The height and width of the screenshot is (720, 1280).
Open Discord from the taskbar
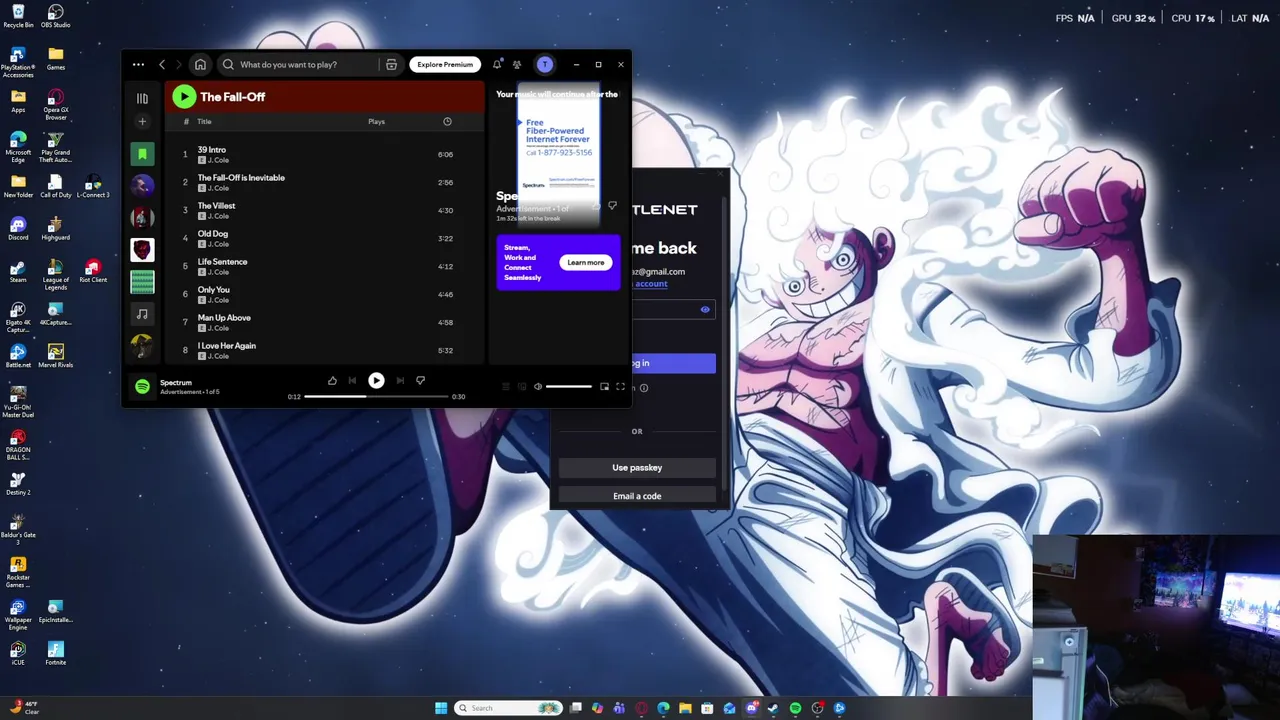click(x=751, y=708)
